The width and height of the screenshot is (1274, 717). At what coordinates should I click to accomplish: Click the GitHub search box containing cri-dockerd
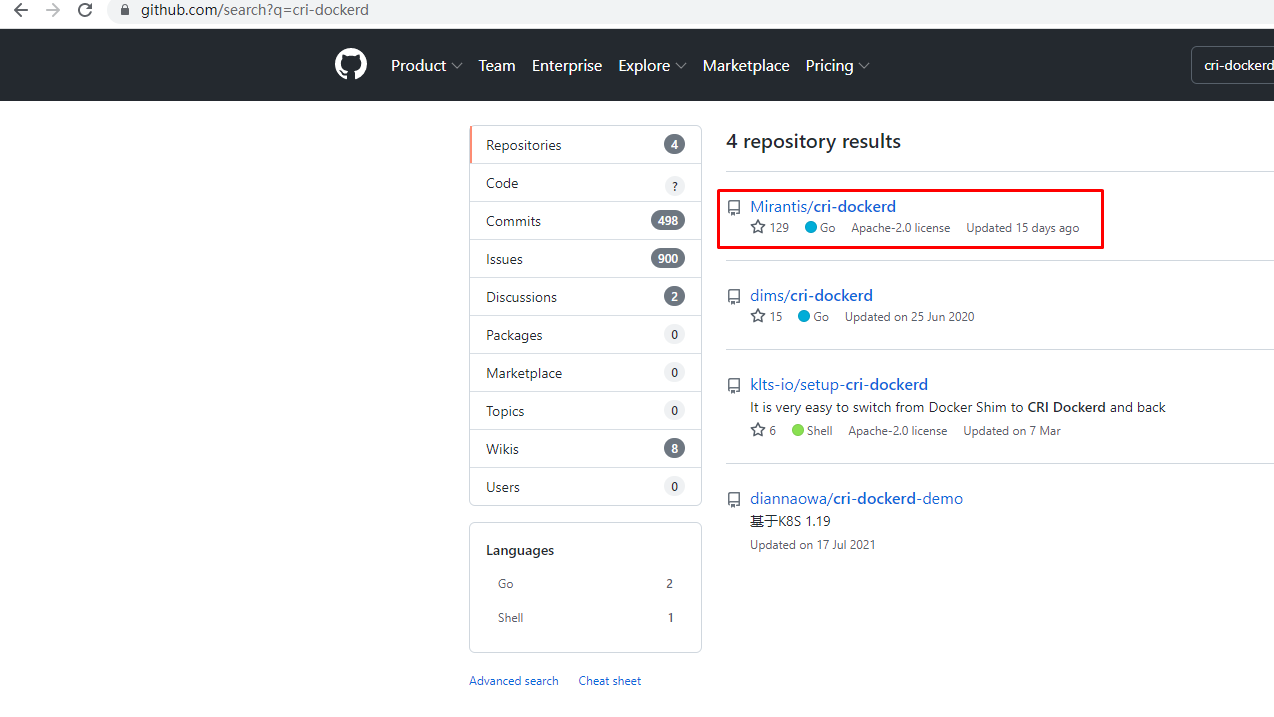point(1236,66)
